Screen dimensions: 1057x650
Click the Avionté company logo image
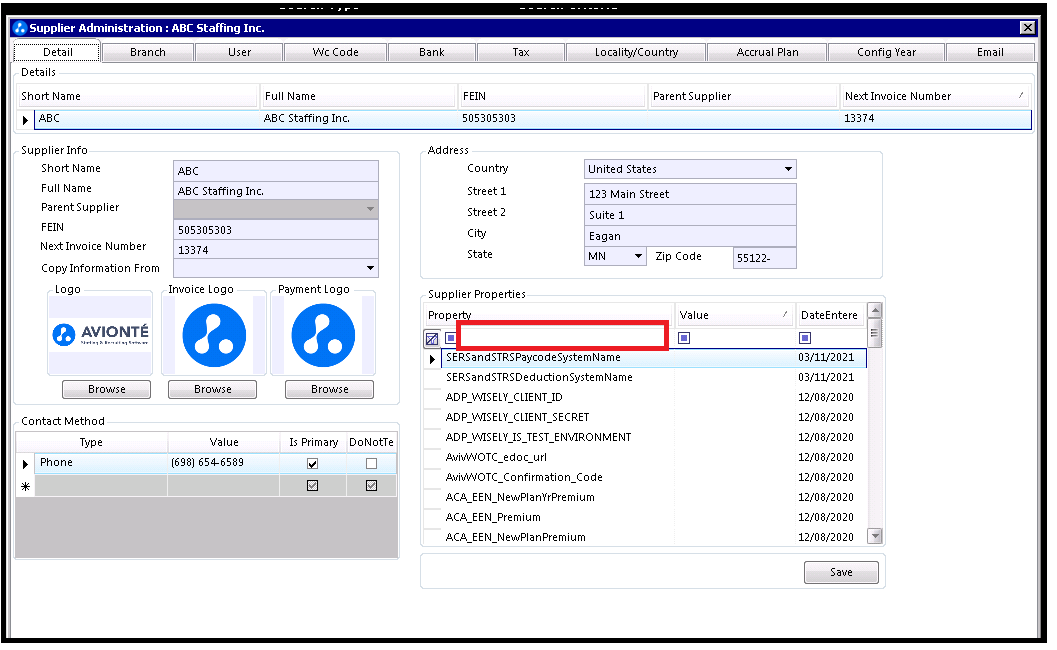100,334
